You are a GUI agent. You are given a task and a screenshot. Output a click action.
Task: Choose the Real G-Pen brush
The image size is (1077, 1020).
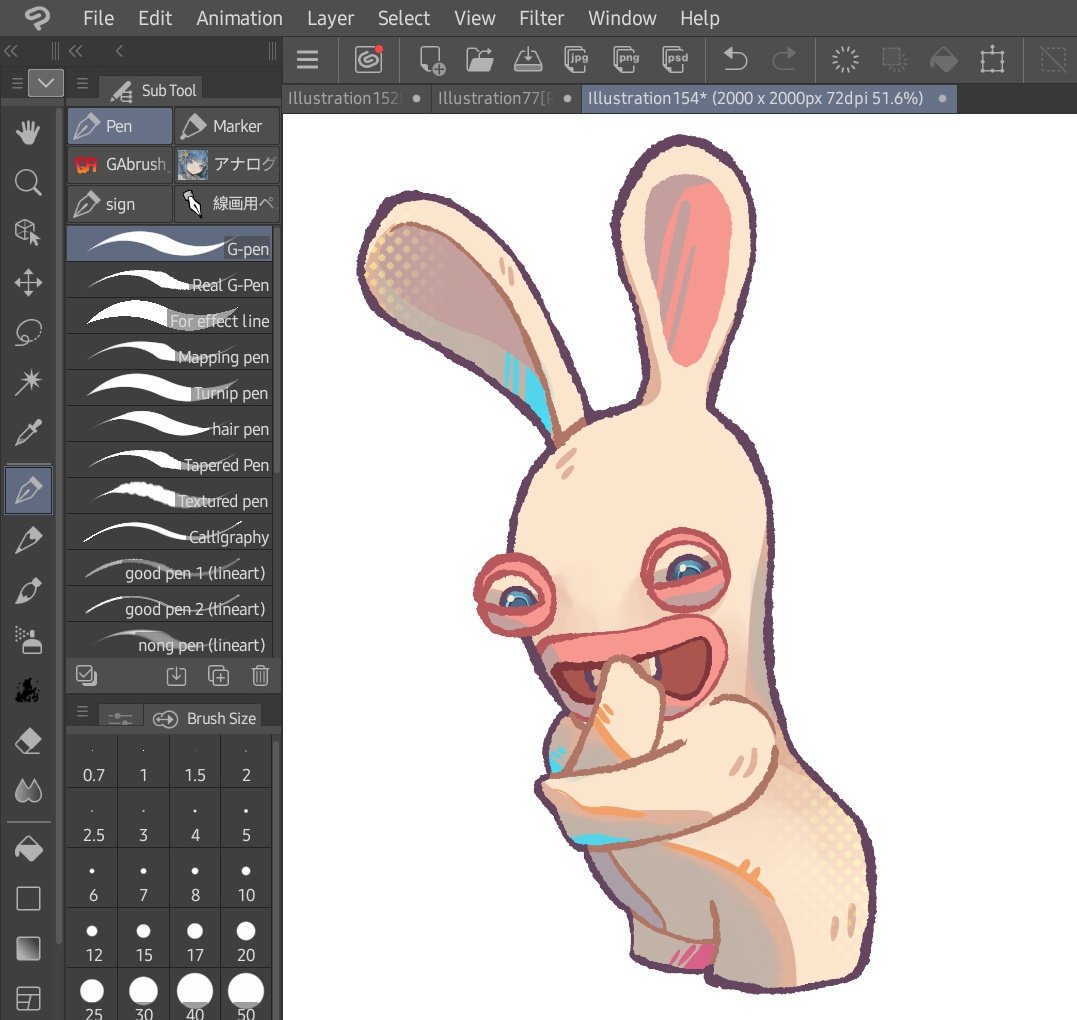pyautogui.click(x=170, y=282)
